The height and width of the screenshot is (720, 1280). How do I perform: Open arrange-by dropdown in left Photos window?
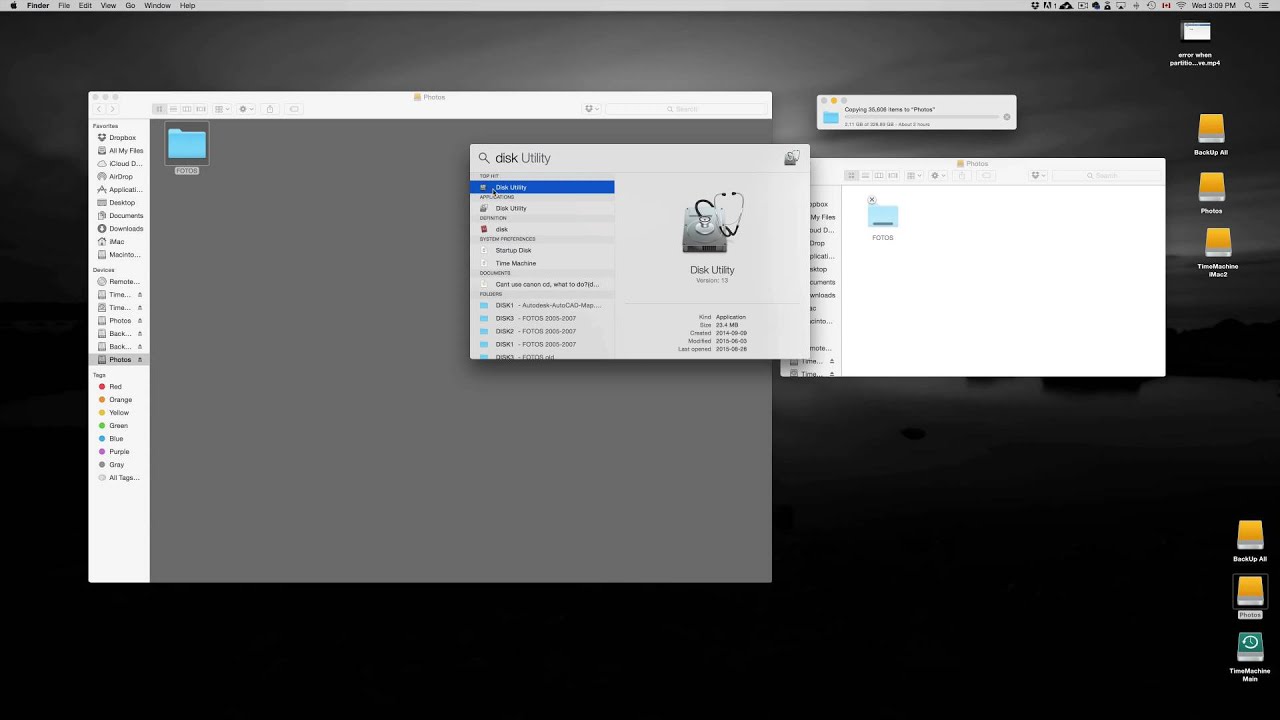[x=221, y=109]
